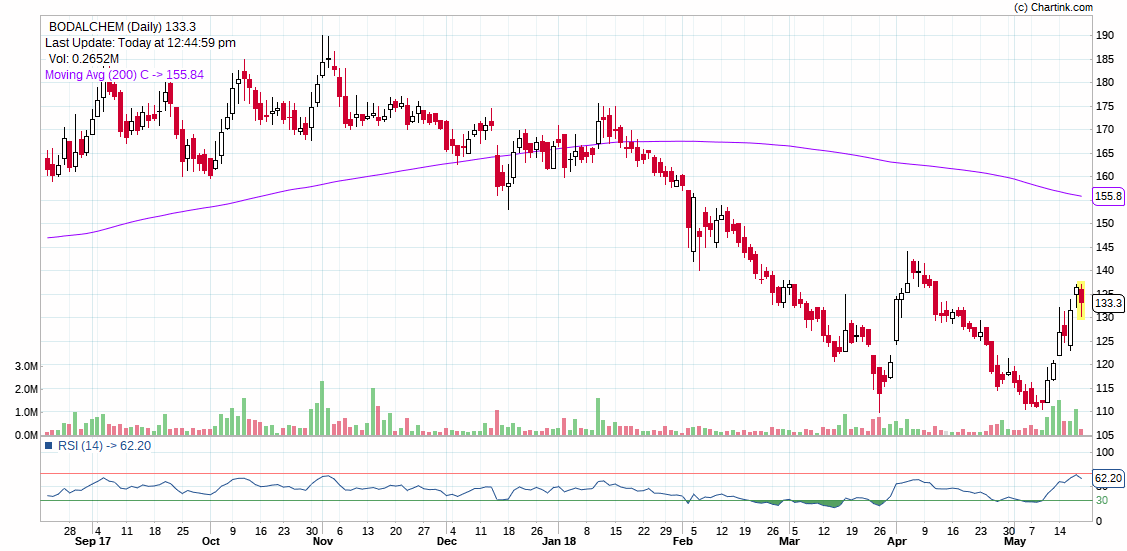Click the yellow highlighted latest candlestick
1127x551 pixels.
click(1081, 299)
